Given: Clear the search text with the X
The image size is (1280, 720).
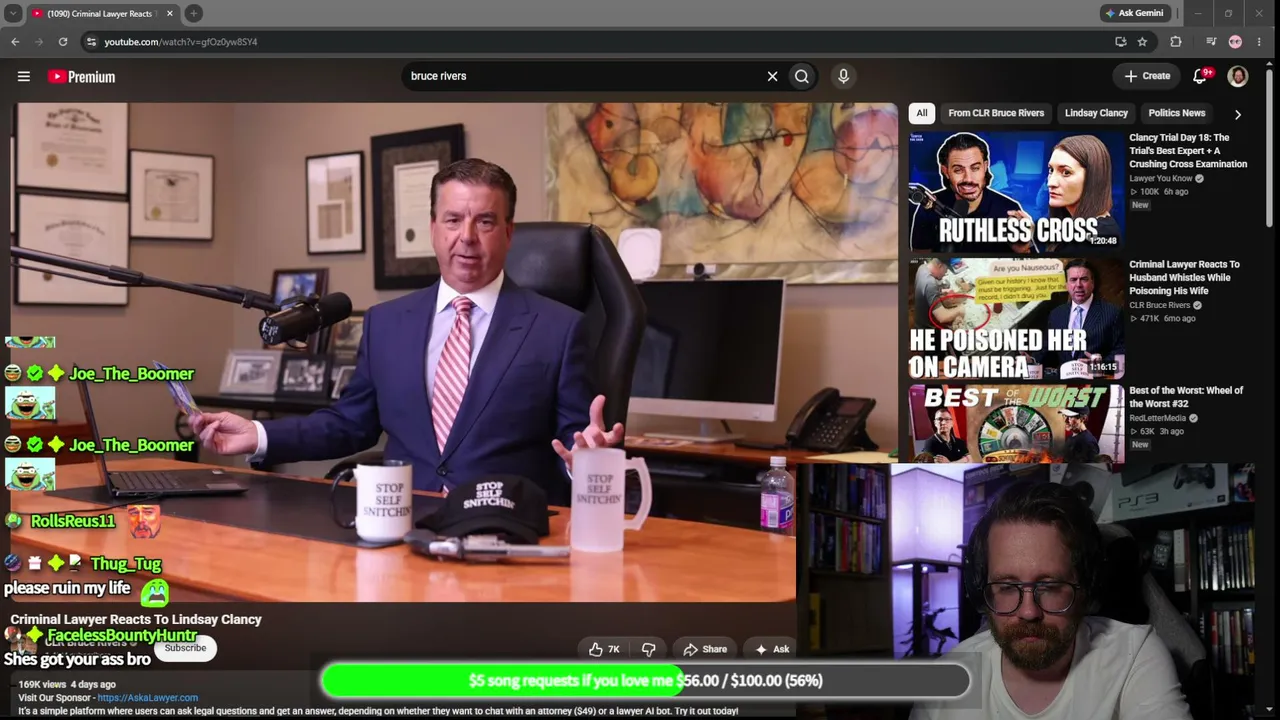Looking at the screenshot, I should (772, 76).
